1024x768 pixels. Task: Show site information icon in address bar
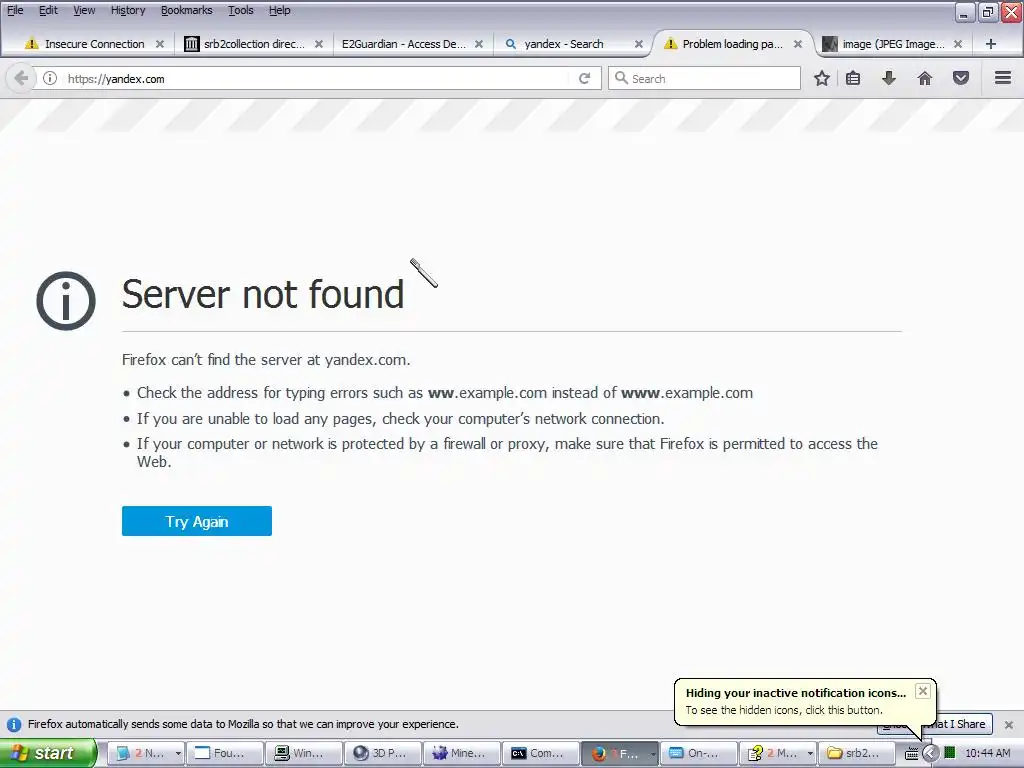click(50, 78)
